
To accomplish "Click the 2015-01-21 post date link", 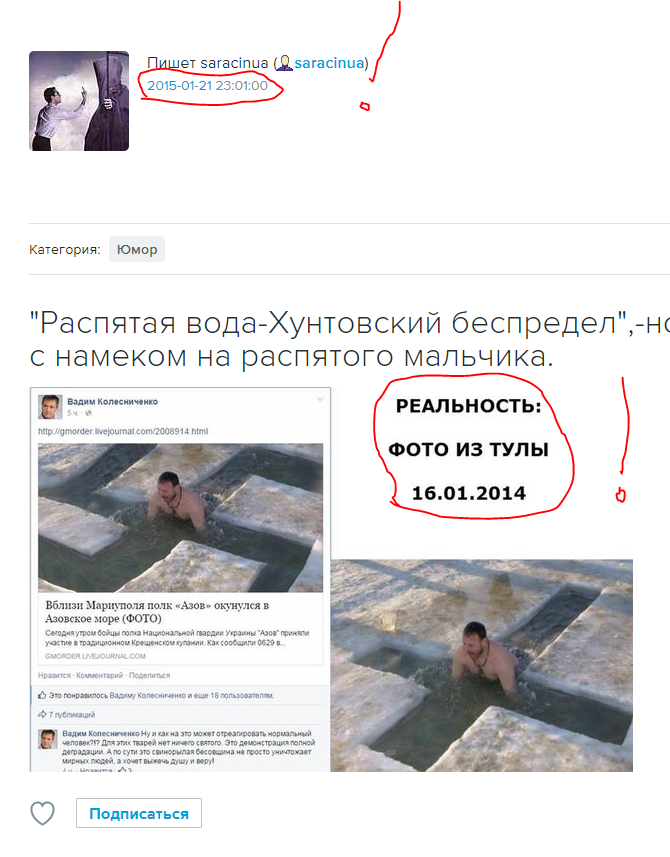I will (179, 86).
